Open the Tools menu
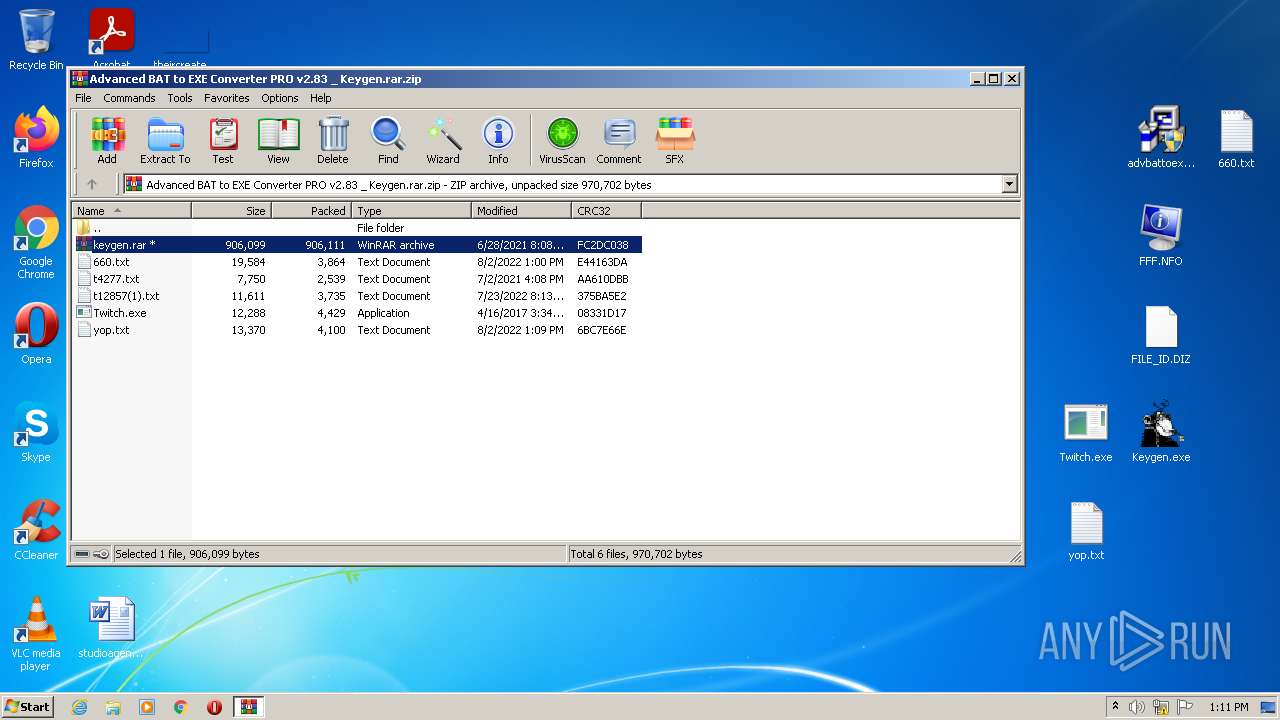 click(180, 98)
